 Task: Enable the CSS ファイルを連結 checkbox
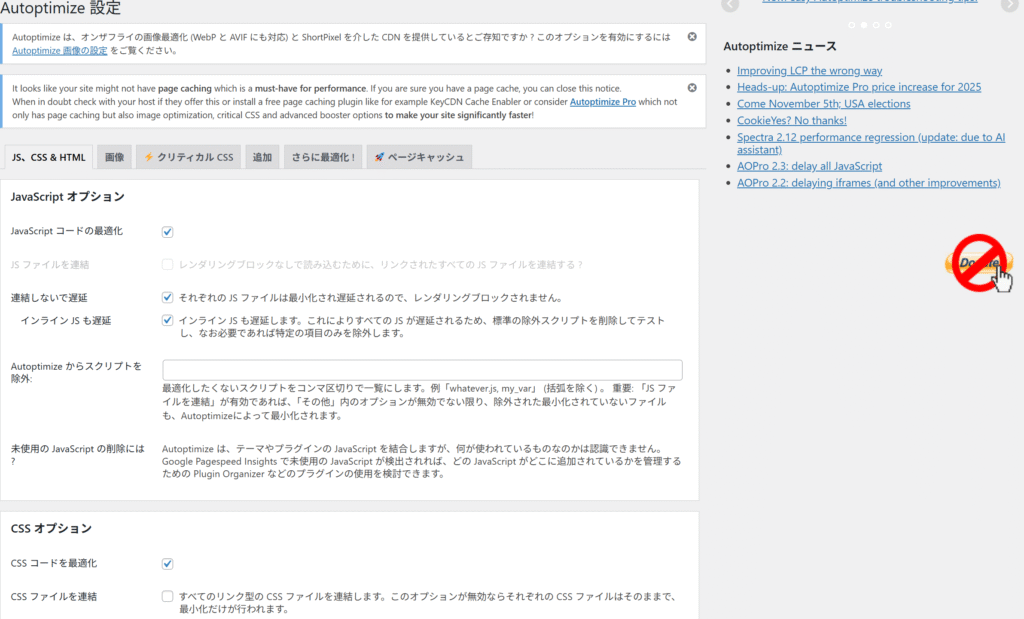pos(167,596)
